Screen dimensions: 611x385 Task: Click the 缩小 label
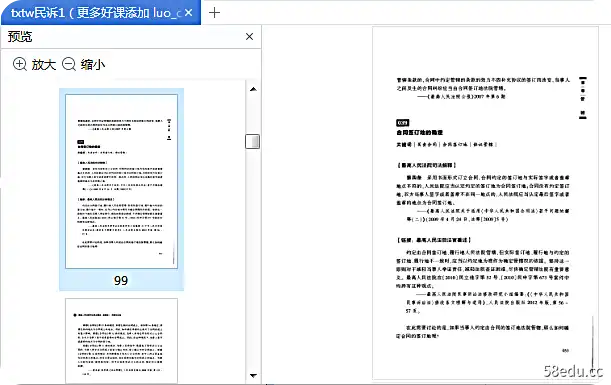coord(93,64)
